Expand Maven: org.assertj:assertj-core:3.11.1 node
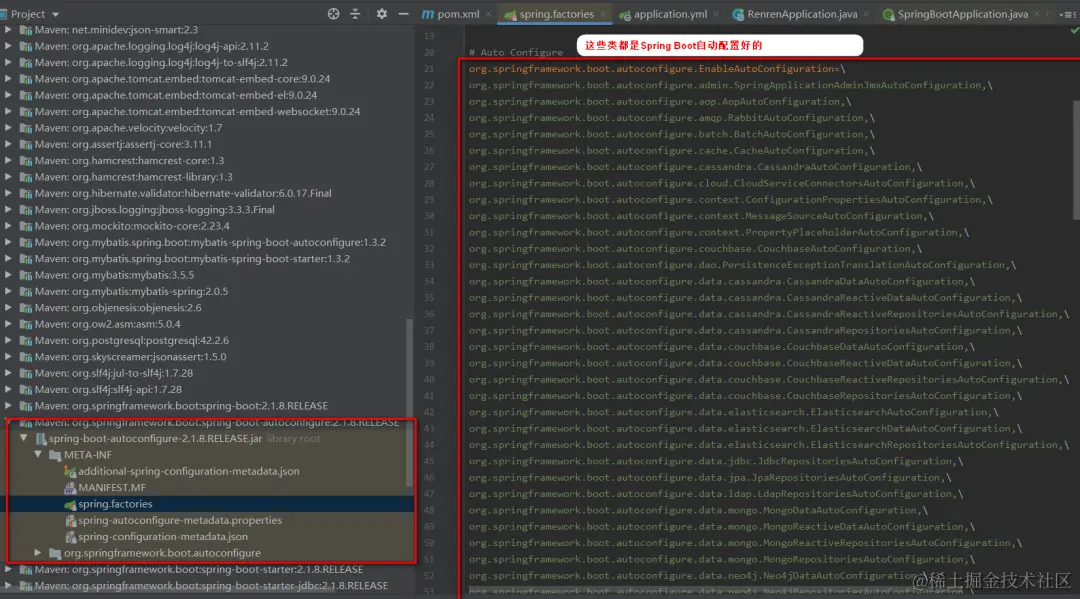Screen dimensions: 1080x599 pyautogui.click(x=8, y=144)
